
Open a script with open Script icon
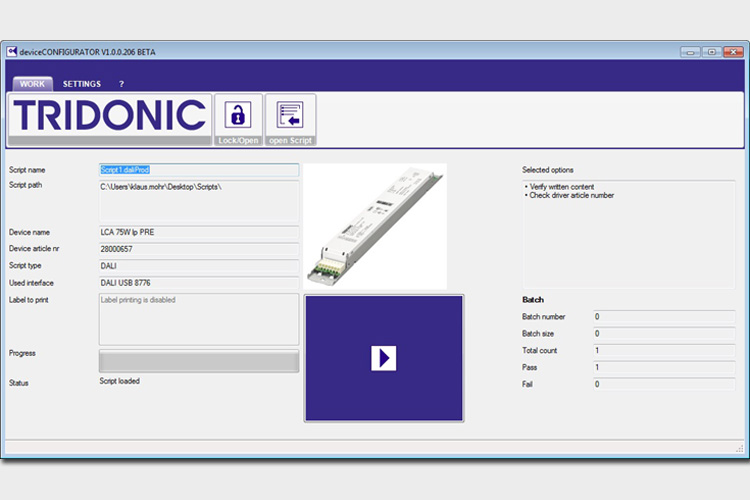290,120
